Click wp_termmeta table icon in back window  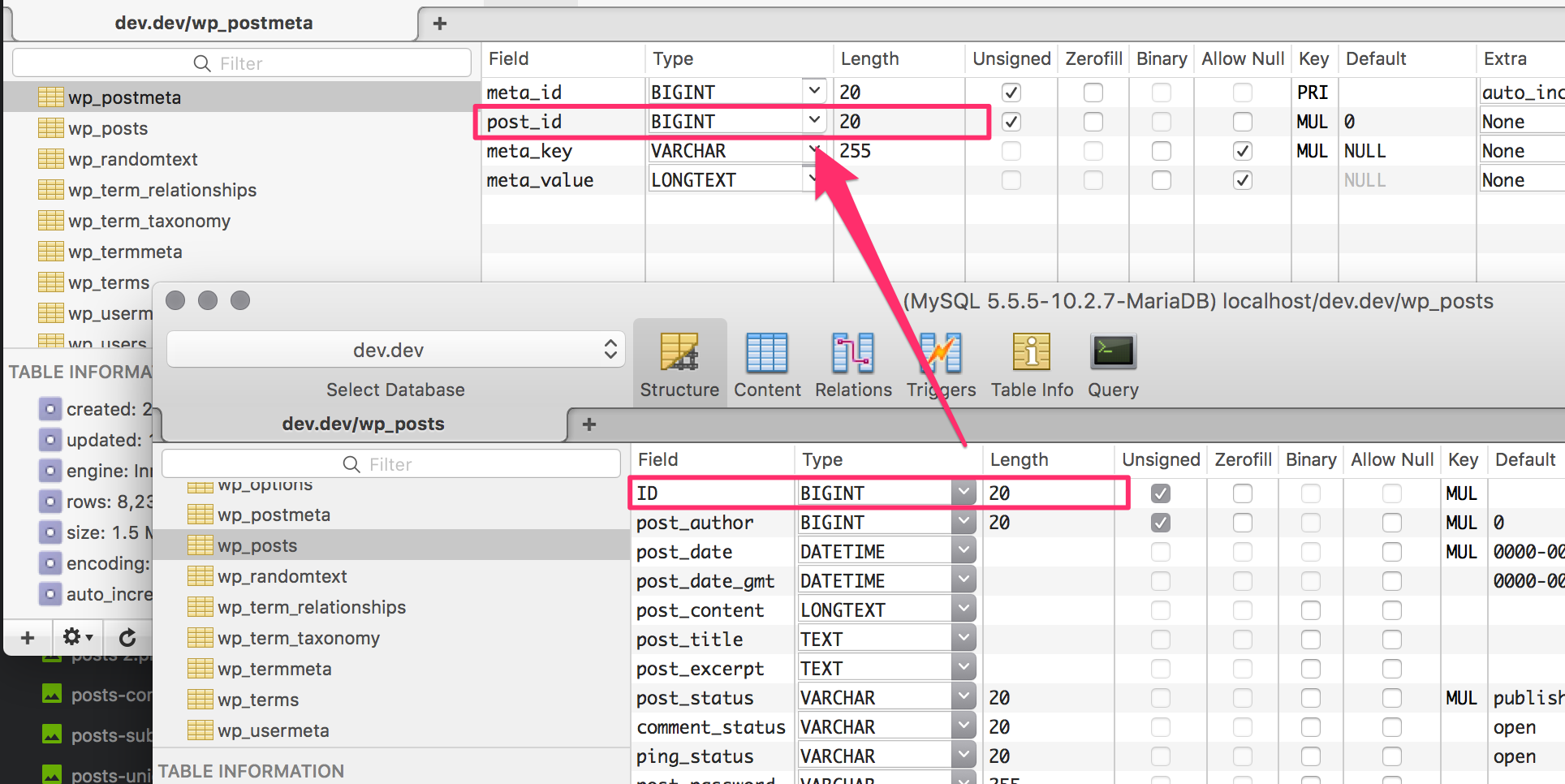pyautogui.click(x=50, y=252)
